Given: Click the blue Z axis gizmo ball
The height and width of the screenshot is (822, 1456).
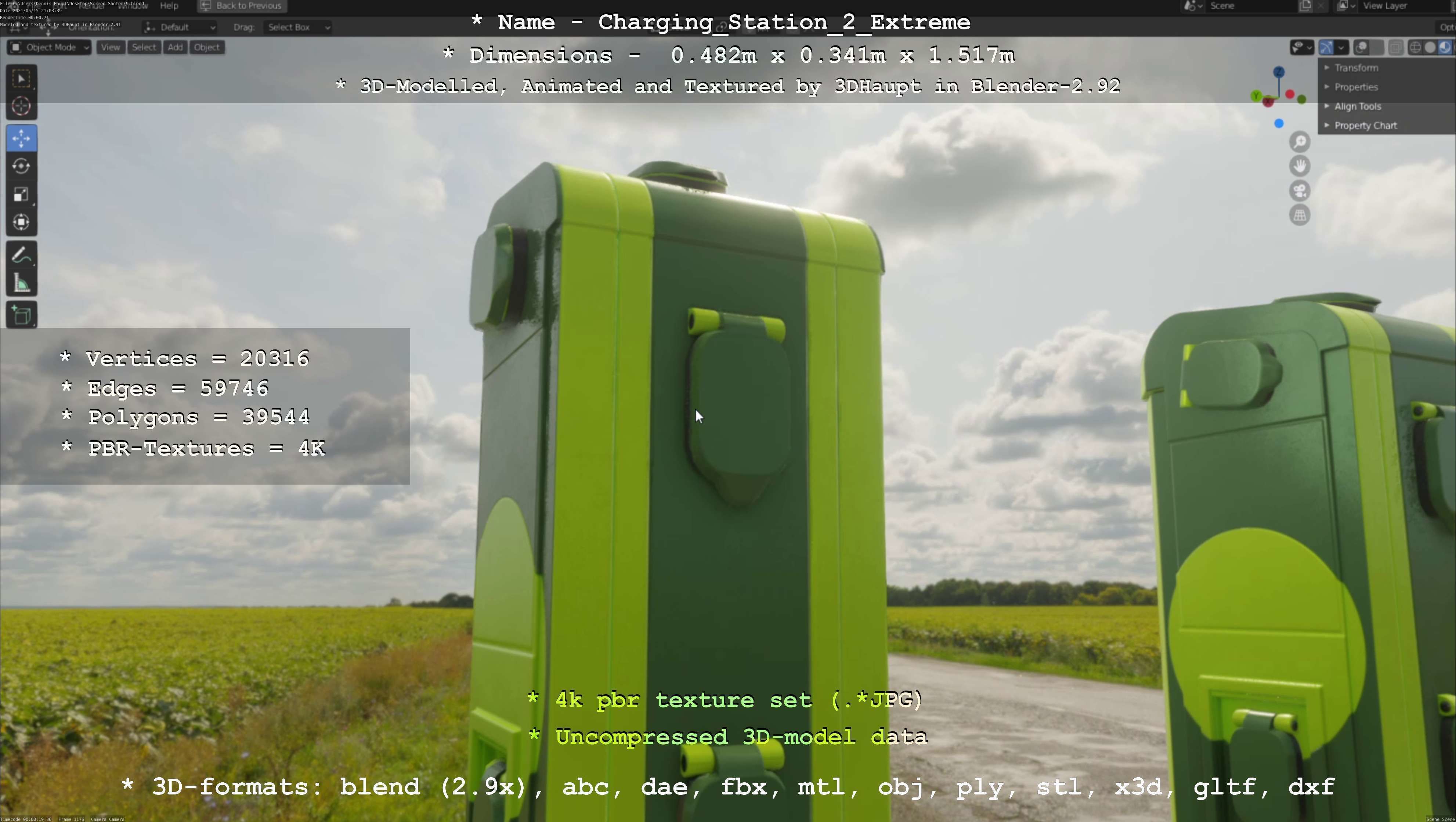Looking at the screenshot, I should 1279,72.
